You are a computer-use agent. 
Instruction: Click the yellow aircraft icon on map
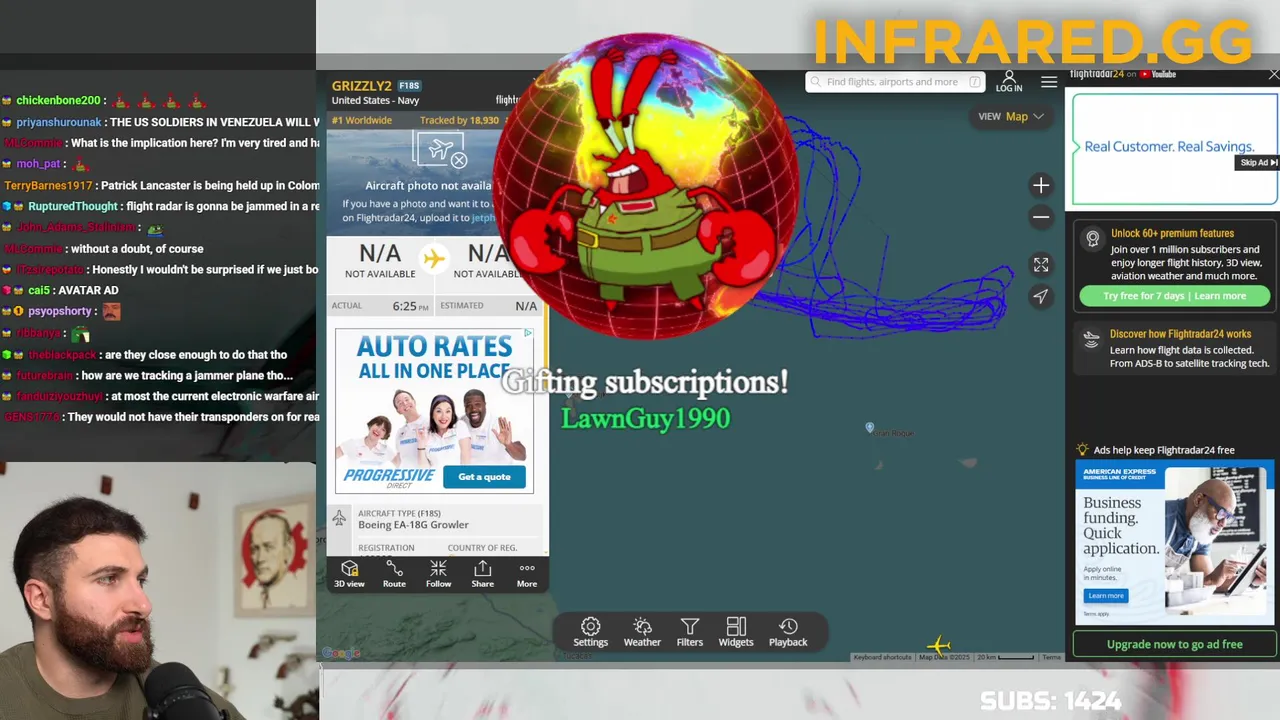coord(938,645)
